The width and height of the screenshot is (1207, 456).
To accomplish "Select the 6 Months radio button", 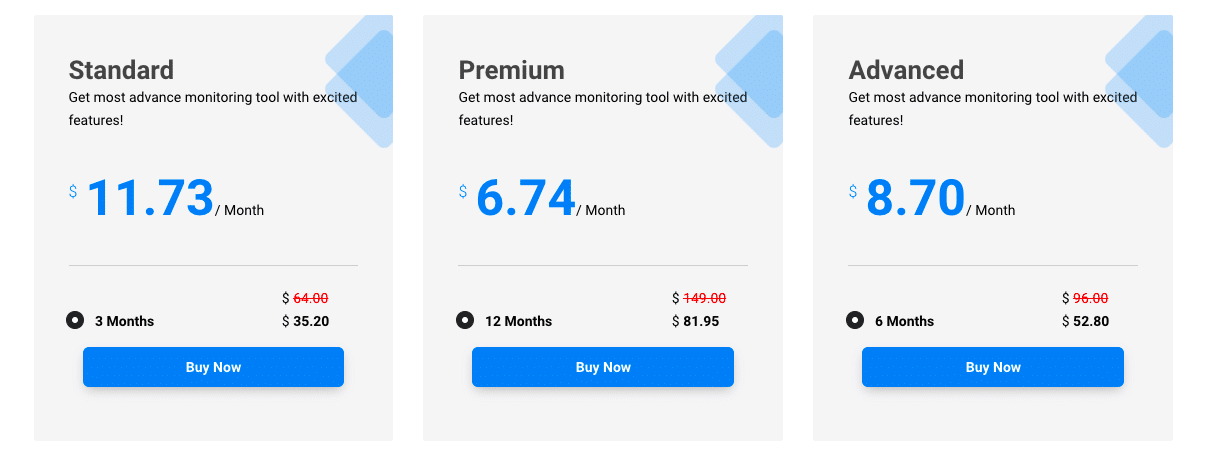I will (854, 321).
